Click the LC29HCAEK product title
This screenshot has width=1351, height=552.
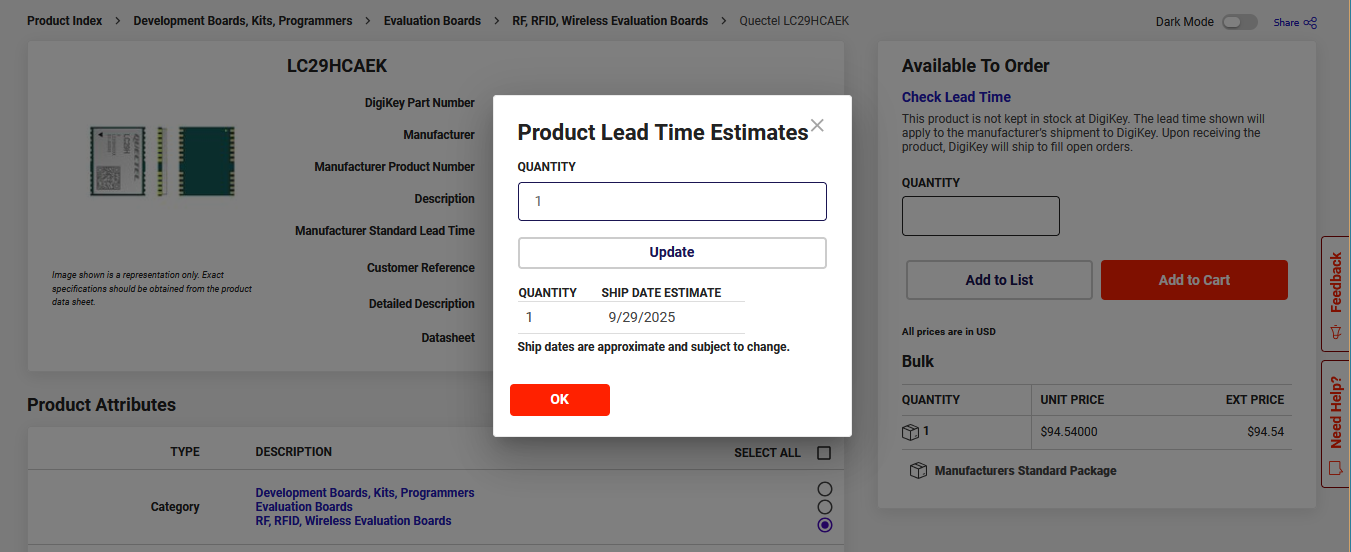337,66
